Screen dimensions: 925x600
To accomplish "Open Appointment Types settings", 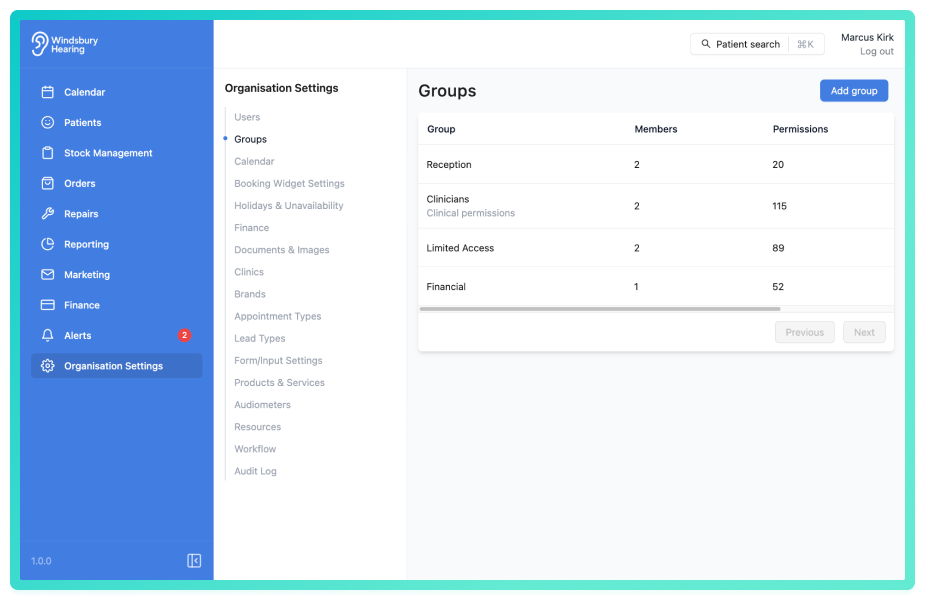I will coord(277,316).
